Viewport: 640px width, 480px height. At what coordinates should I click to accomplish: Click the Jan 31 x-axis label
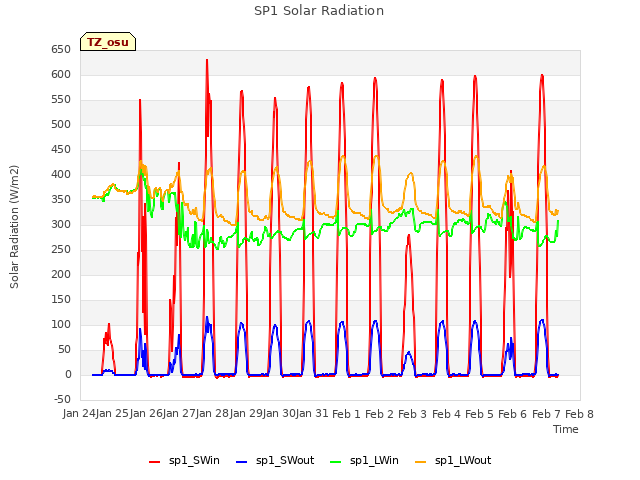click(x=312, y=414)
